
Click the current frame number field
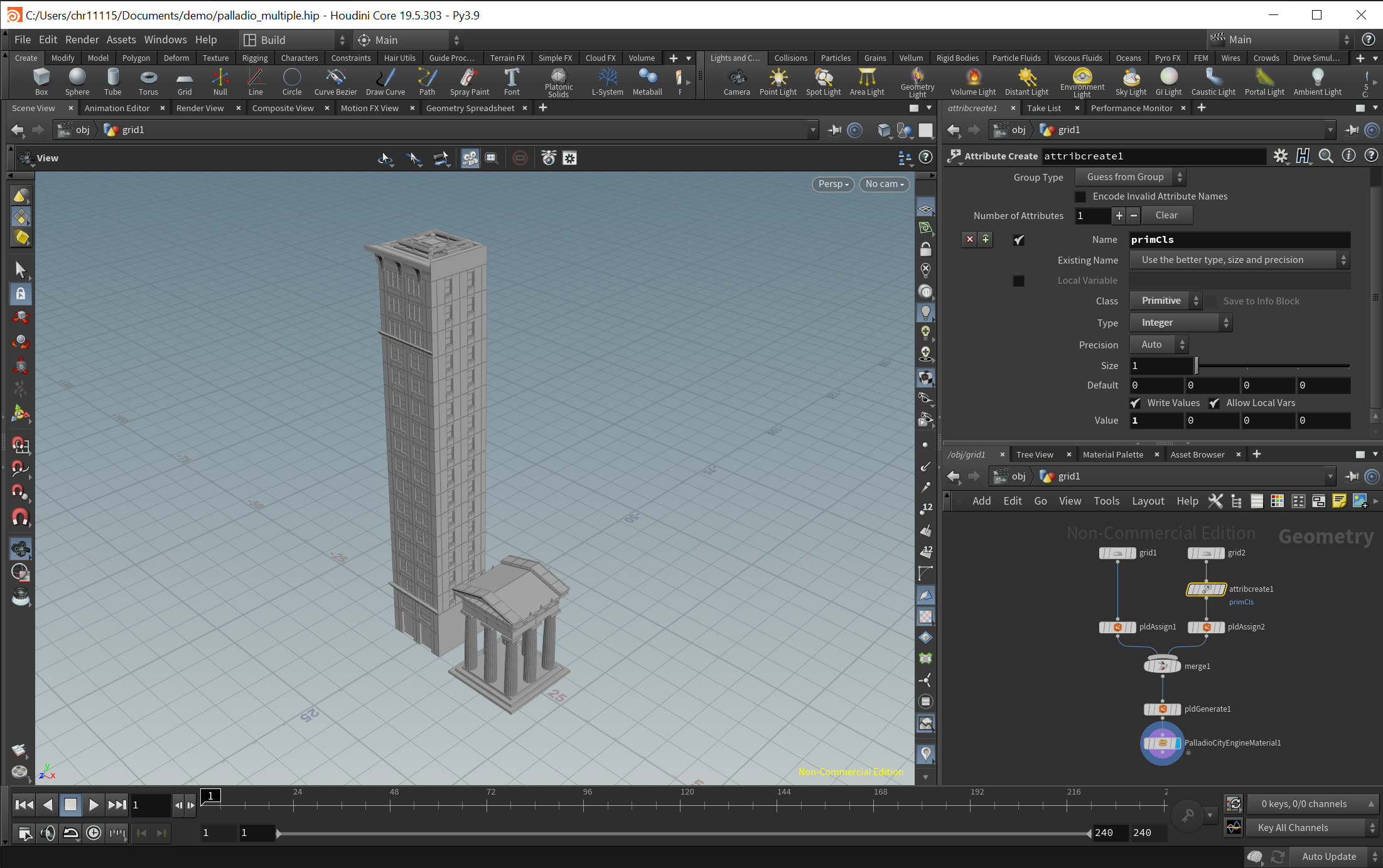point(151,805)
